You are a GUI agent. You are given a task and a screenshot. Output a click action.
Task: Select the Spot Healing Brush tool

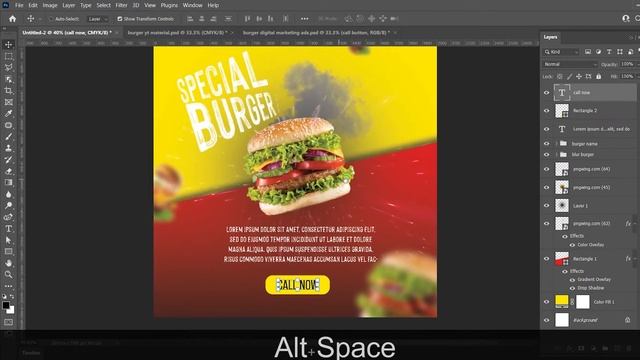pyautogui.click(x=9, y=125)
